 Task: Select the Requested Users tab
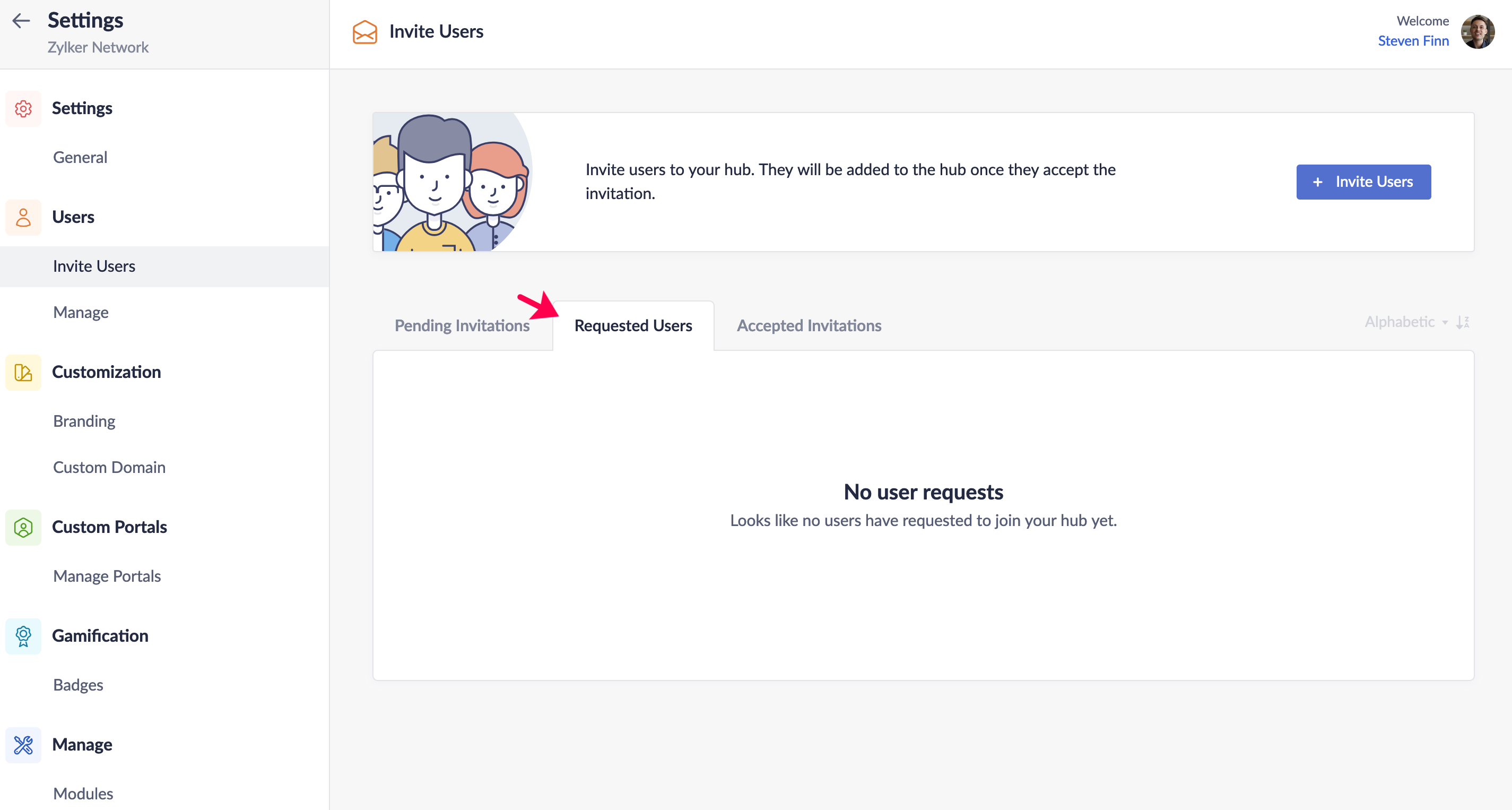point(633,325)
